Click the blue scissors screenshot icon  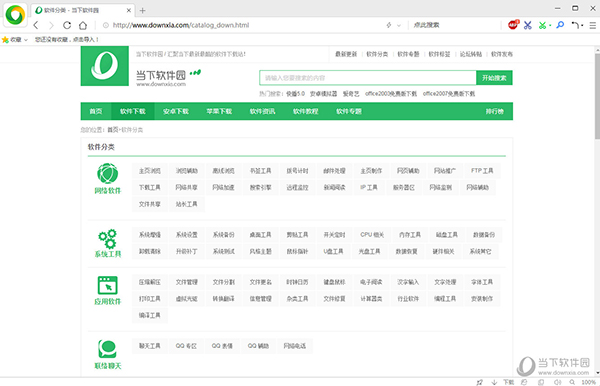pyautogui.click(x=528, y=25)
